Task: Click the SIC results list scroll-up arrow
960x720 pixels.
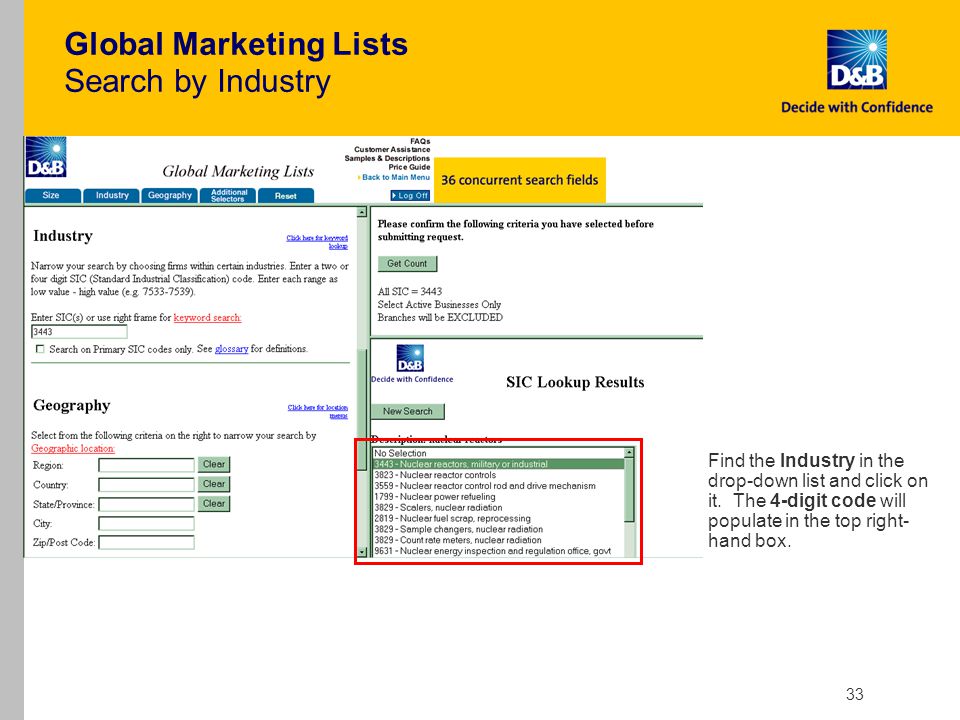Action: [x=629, y=452]
